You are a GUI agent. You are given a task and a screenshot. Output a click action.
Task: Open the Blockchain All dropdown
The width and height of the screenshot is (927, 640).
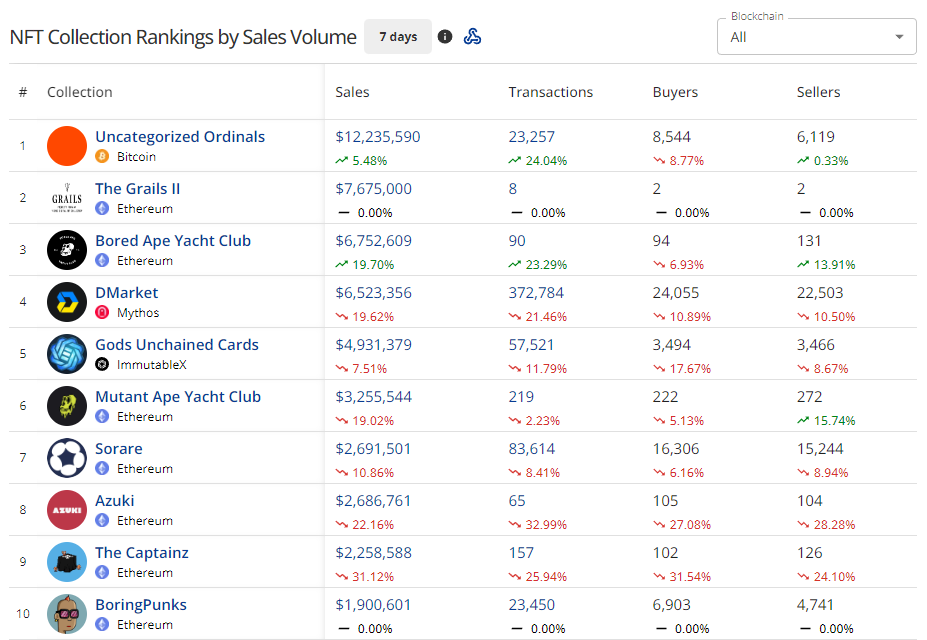[816, 37]
